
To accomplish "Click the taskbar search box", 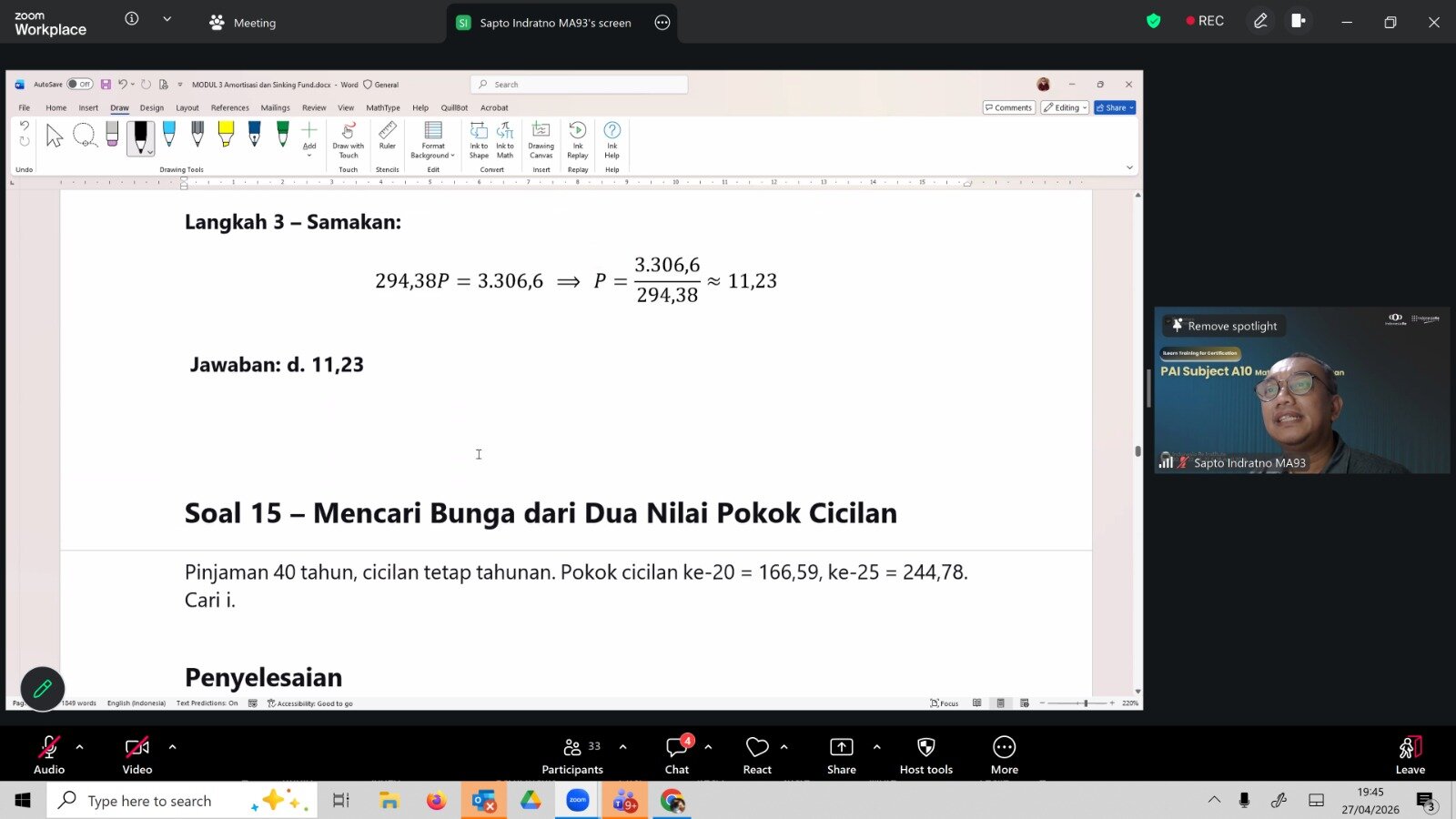I will pyautogui.click(x=182, y=801).
